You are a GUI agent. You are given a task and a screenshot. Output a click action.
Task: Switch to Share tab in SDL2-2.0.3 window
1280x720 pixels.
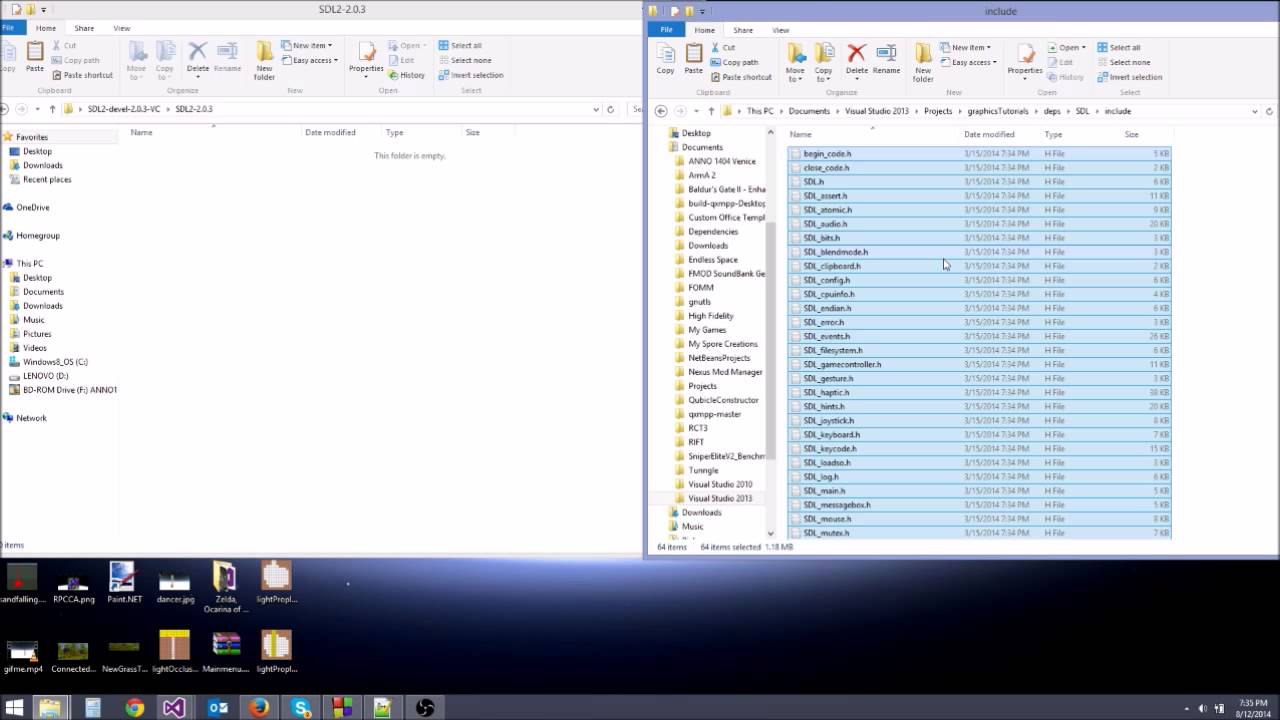(x=84, y=28)
